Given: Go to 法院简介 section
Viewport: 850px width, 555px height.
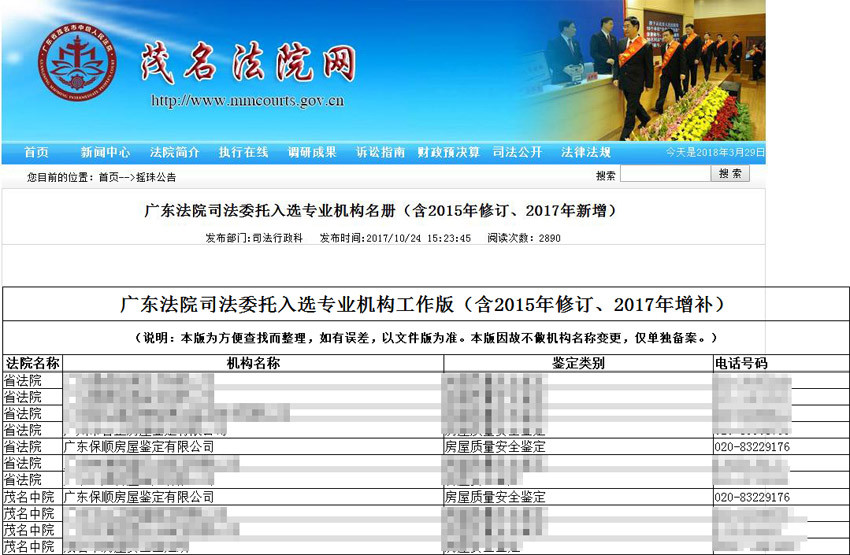Looking at the screenshot, I should pyautogui.click(x=174, y=152).
